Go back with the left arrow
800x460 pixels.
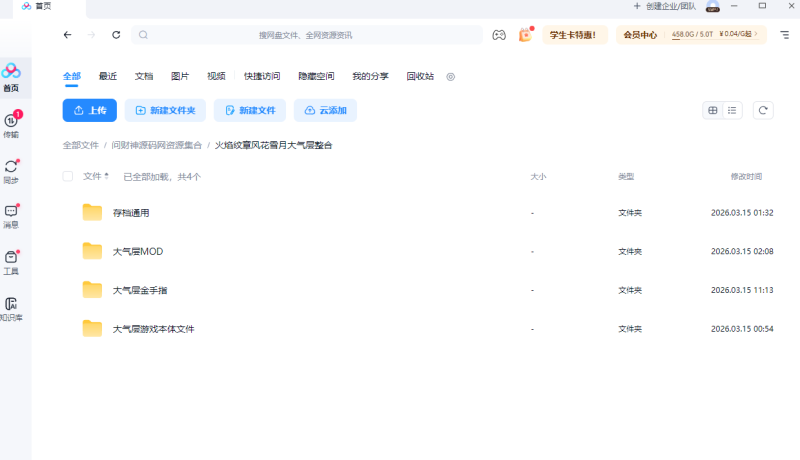coord(67,35)
